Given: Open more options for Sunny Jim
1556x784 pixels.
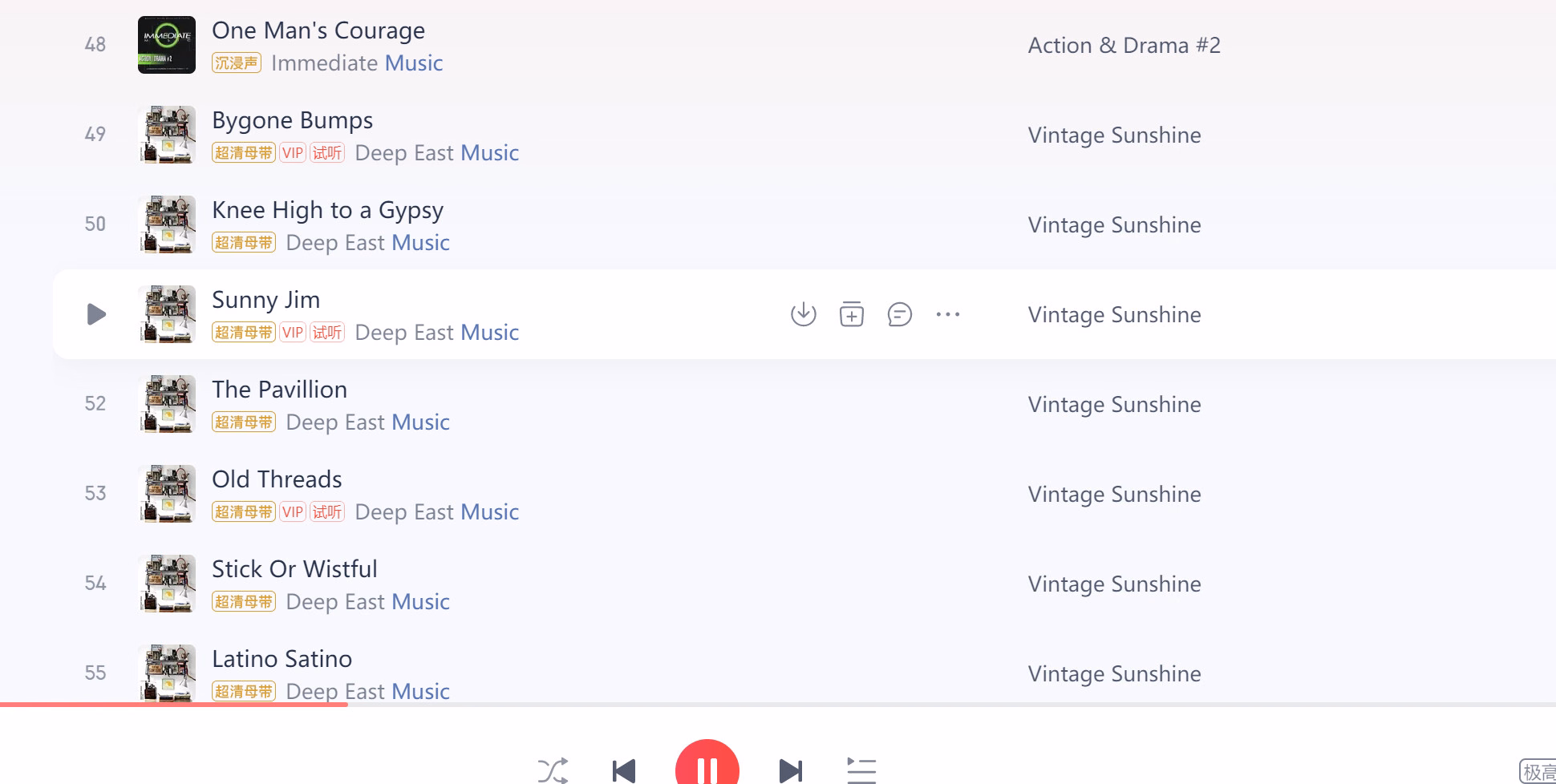Looking at the screenshot, I should pyautogui.click(x=948, y=314).
